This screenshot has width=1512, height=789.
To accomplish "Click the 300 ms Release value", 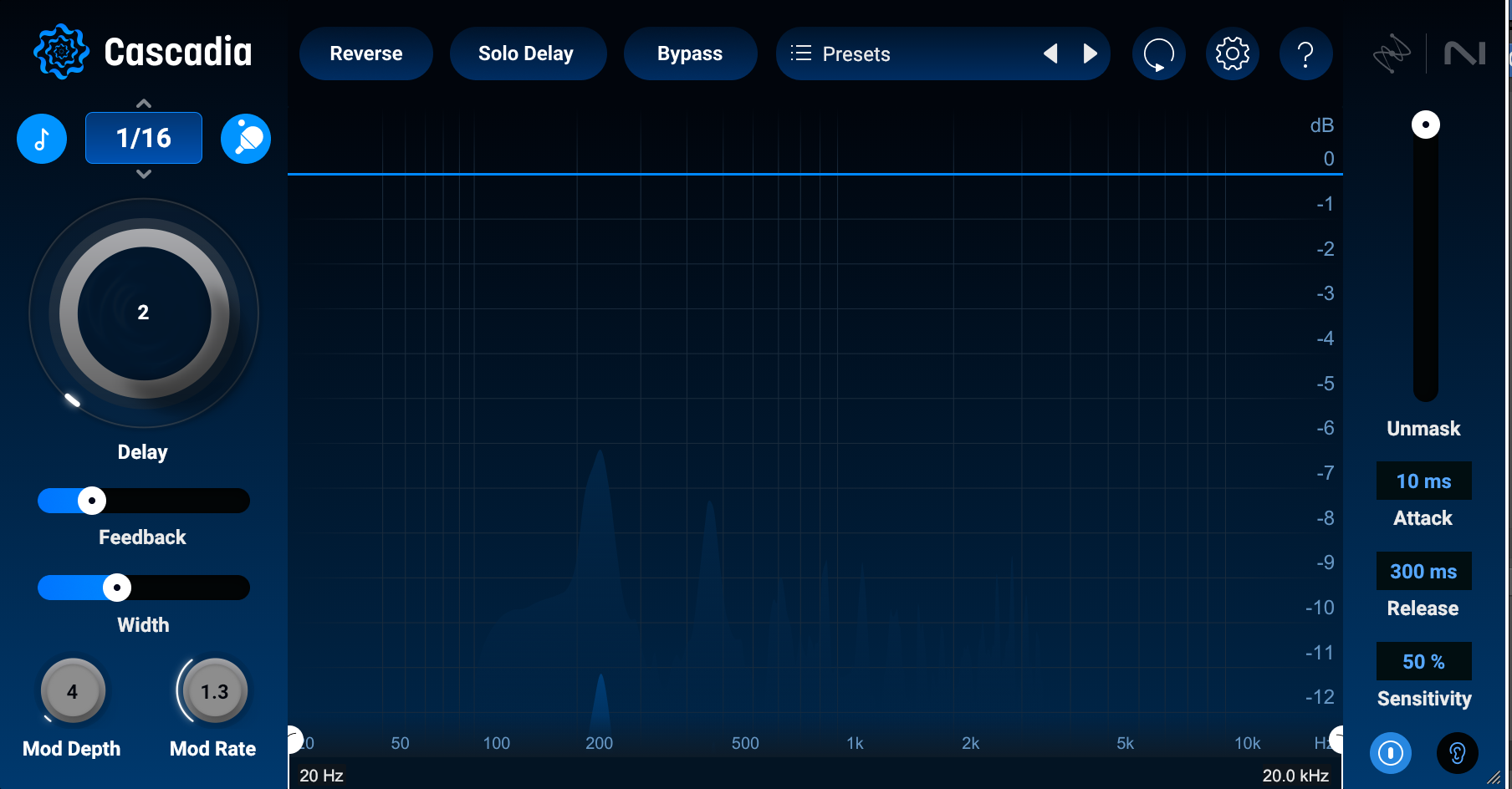I will click(1424, 572).
